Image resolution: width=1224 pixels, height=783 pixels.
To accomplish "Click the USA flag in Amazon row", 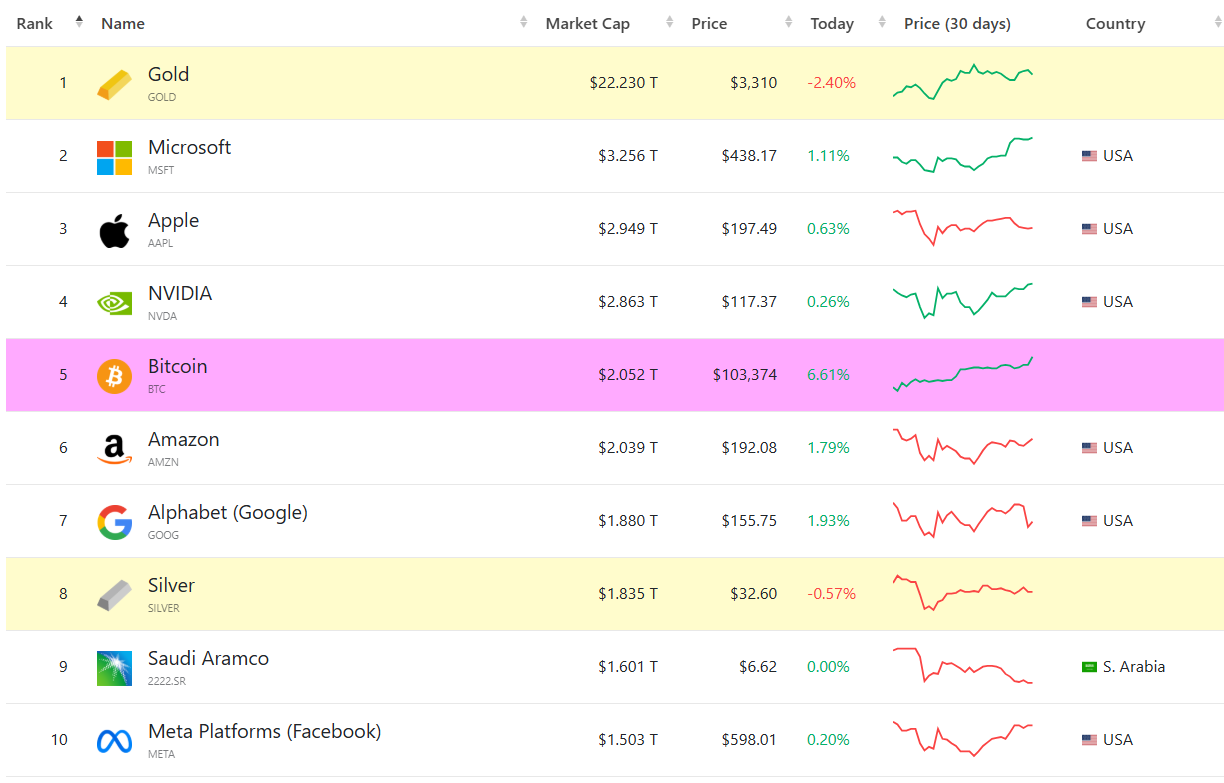I will (x=1089, y=448).
